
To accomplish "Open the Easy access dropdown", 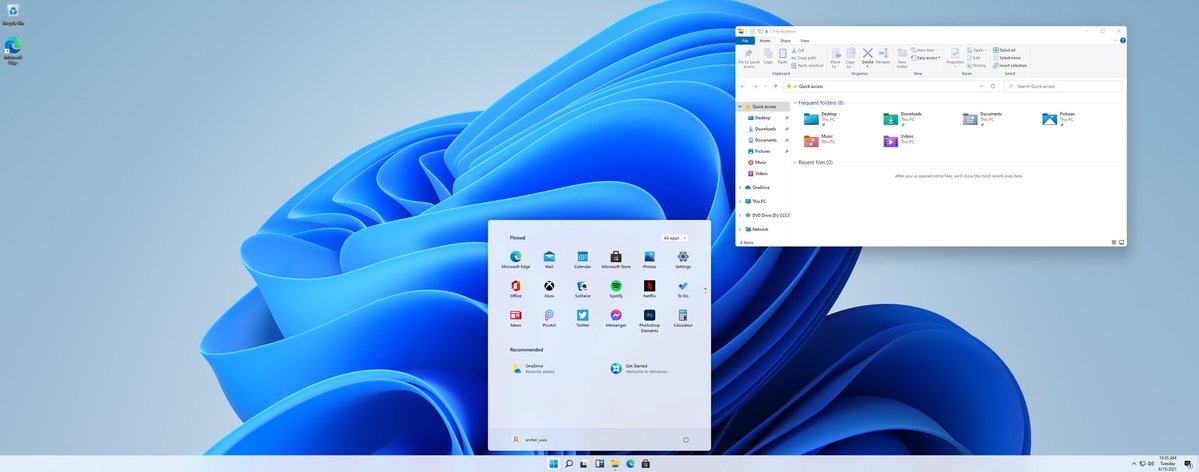I will [927, 57].
